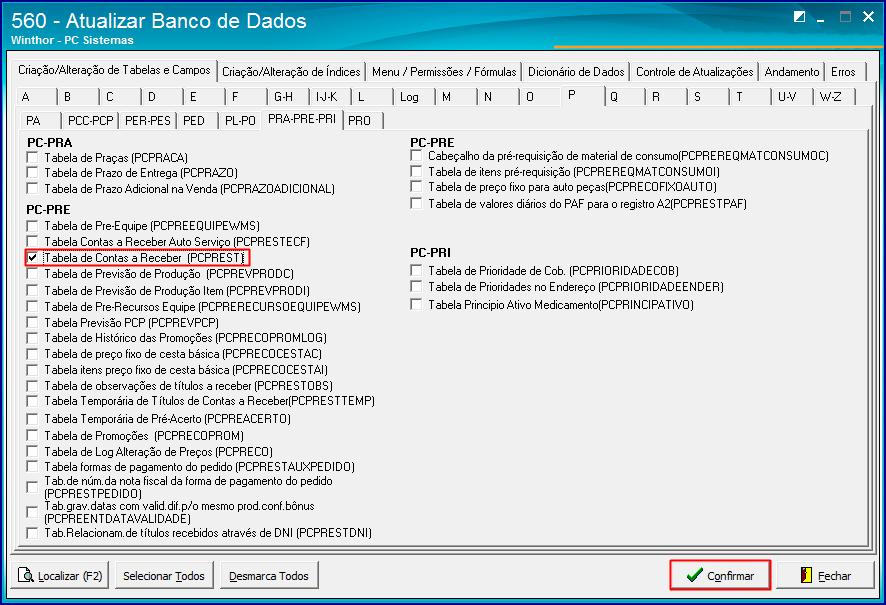Open the "Erros" tab
This screenshot has height=605, width=886.
[x=843, y=71]
